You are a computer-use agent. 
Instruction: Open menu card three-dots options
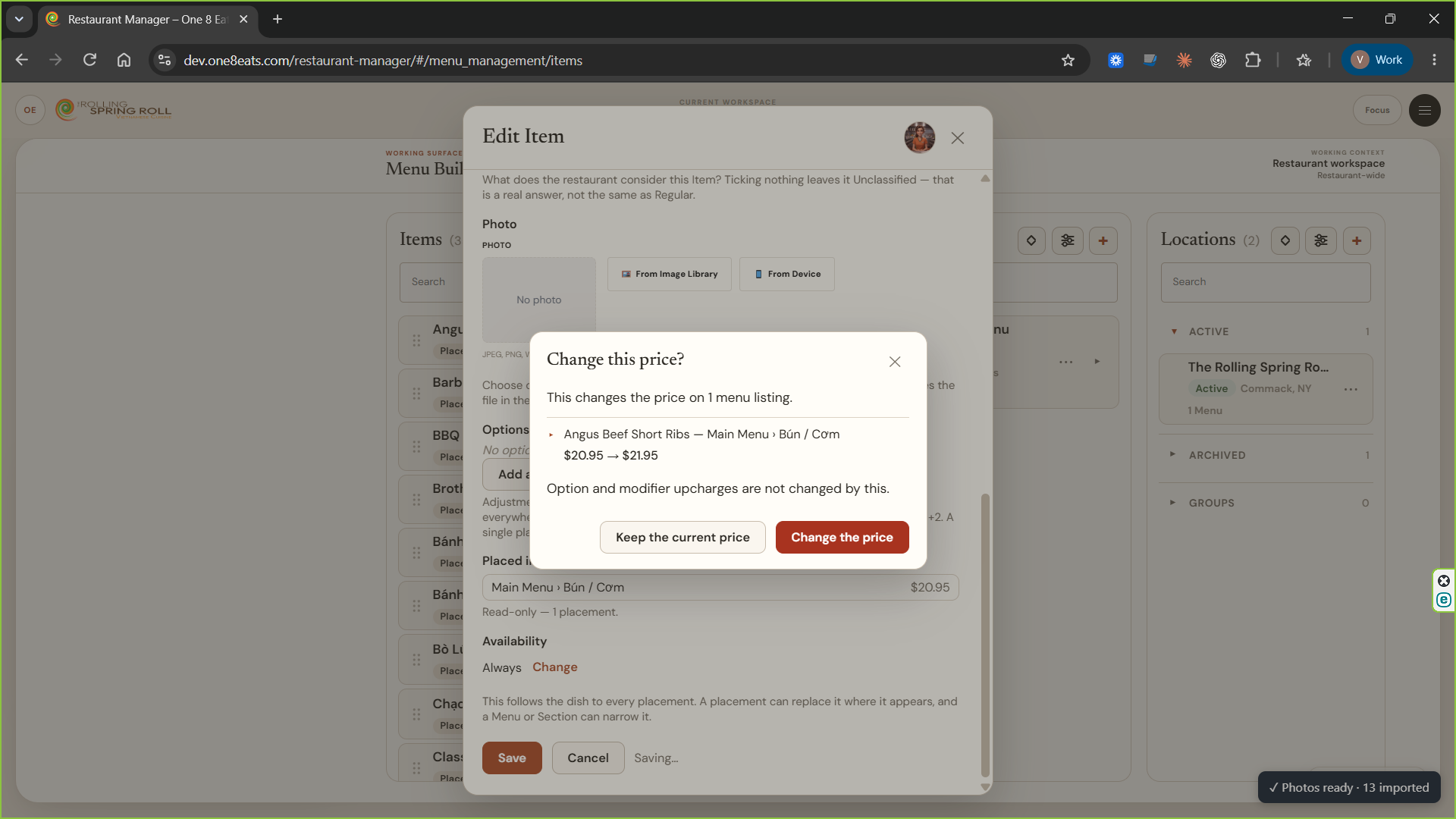(1065, 362)
